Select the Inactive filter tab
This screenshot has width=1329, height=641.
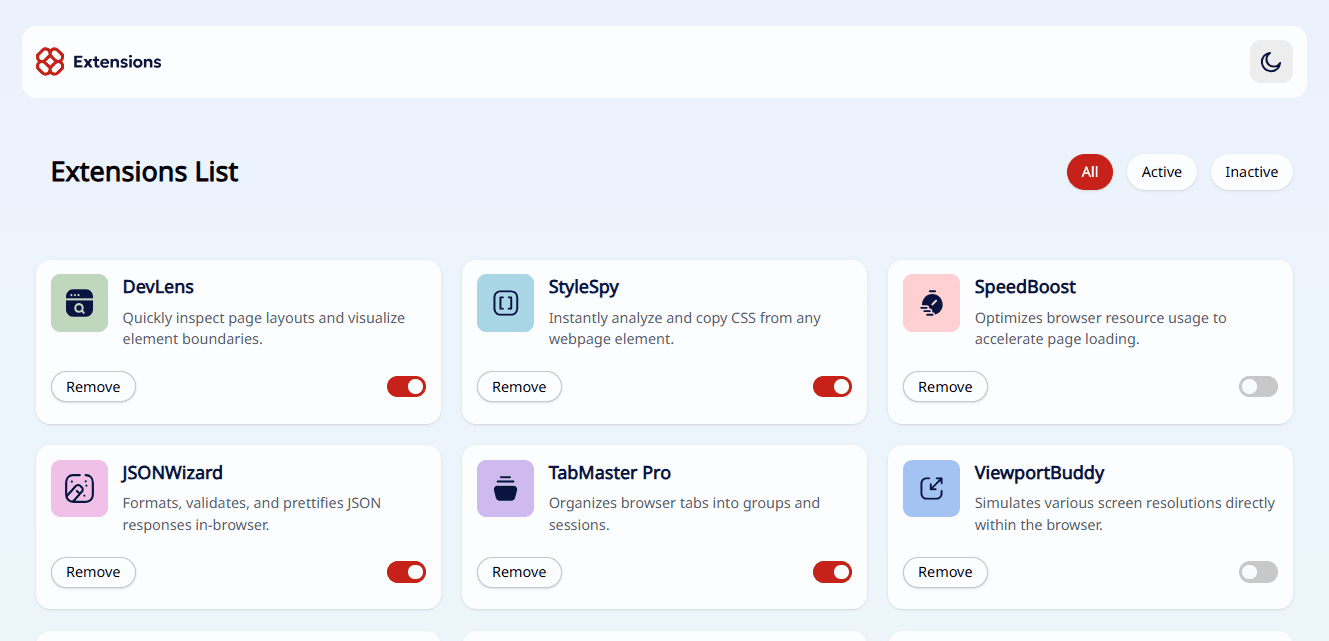tap(1251, 172)
